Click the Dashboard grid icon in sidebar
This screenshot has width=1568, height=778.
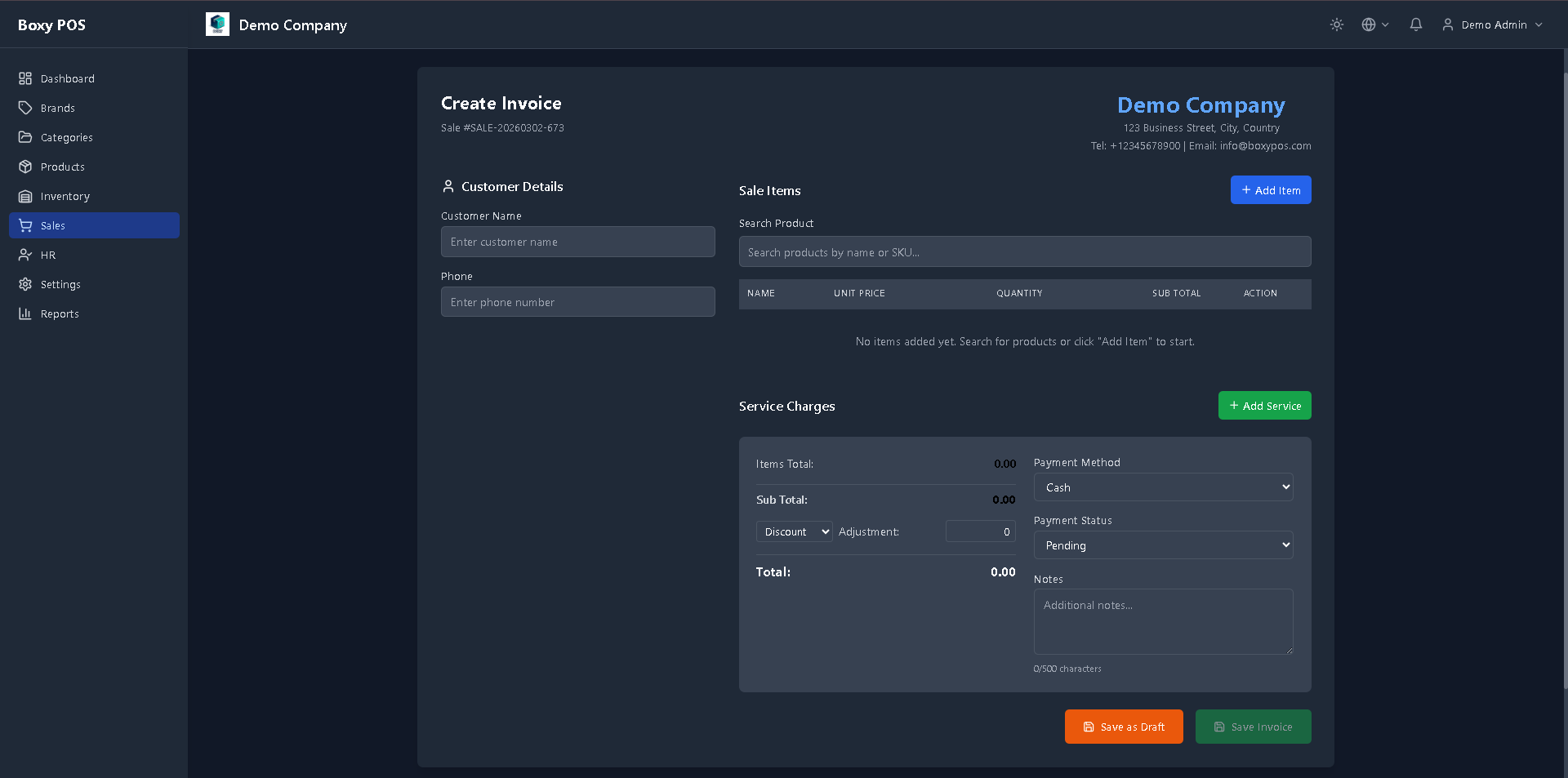pos(25,78)
